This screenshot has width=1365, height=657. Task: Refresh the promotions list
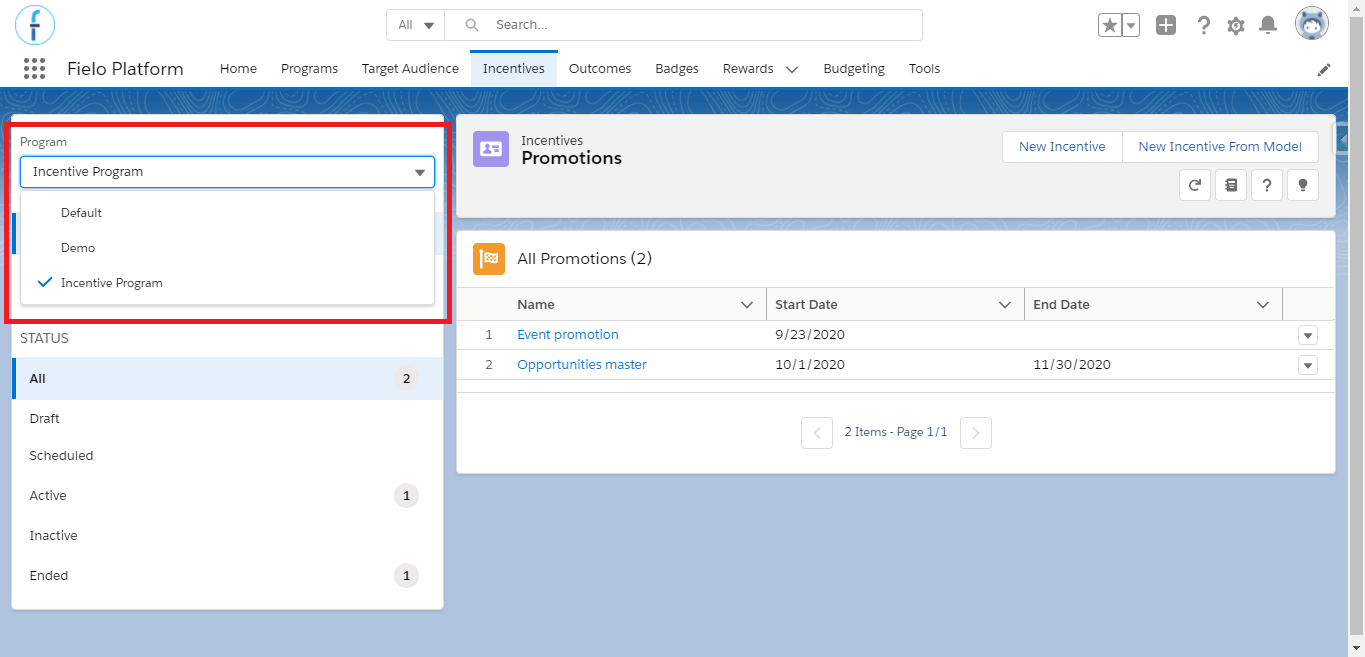coord(1195,185)
